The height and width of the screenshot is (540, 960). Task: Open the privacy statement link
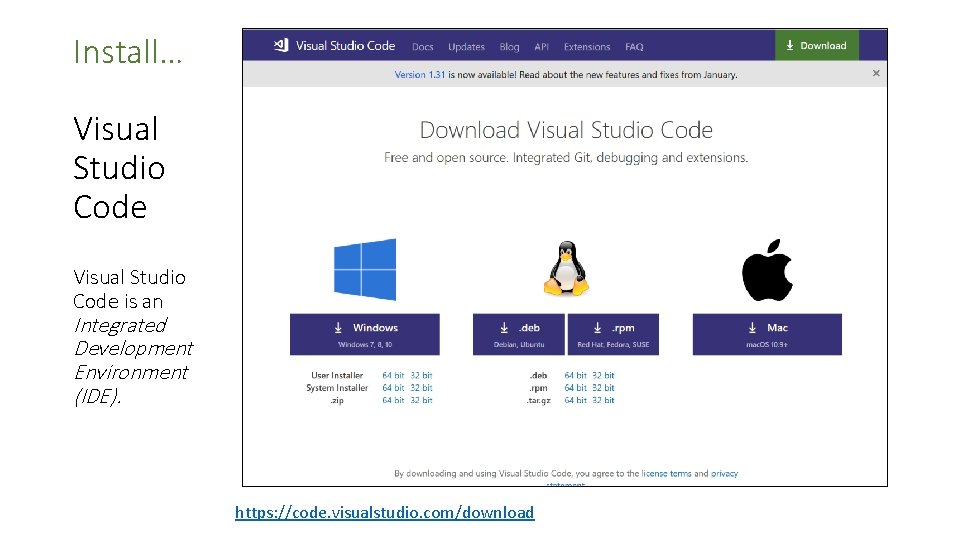pos(724,473)
